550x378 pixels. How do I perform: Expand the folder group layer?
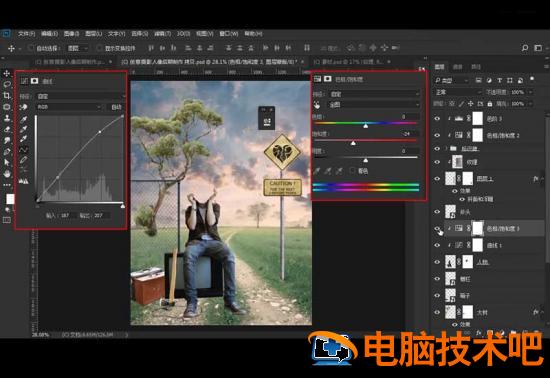[447, 148]
